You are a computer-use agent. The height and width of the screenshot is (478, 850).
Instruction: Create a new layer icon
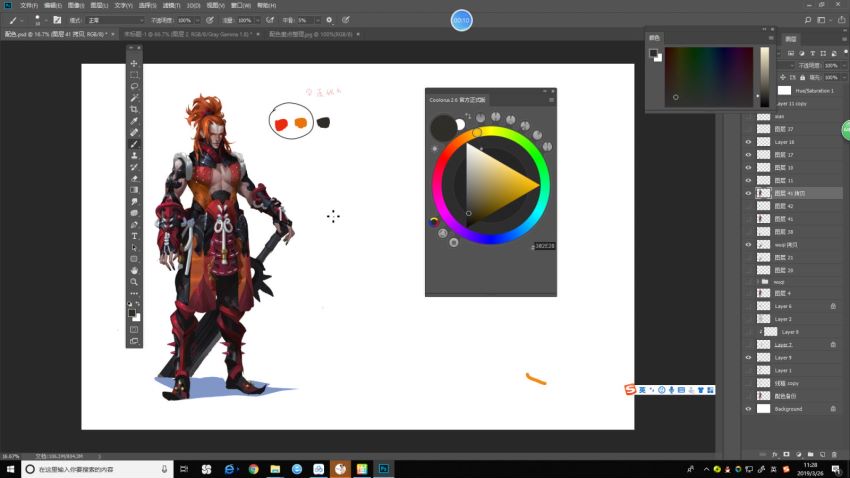822,454
